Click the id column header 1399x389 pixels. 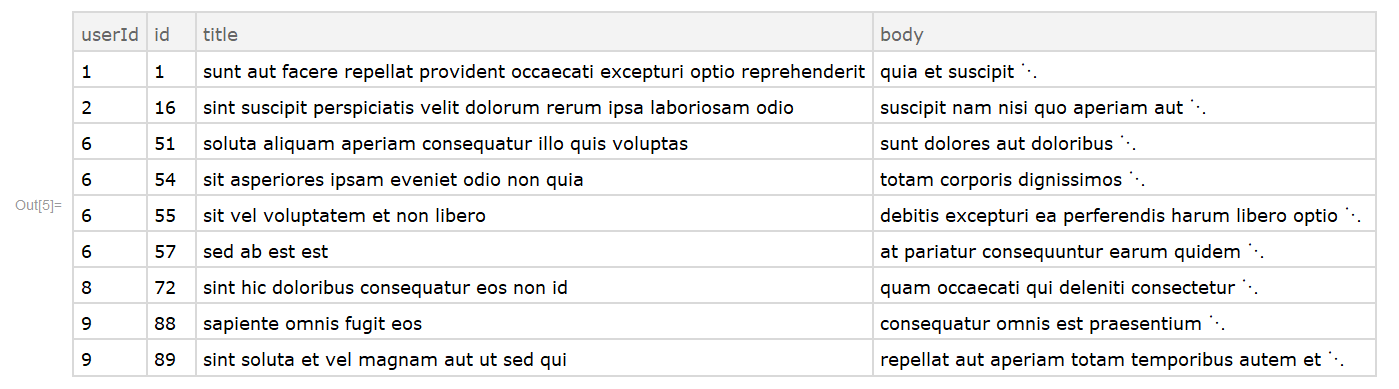coord(171,34)
